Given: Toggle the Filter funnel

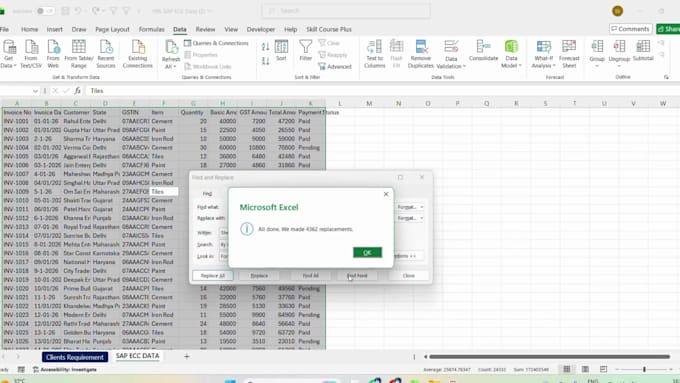Looking at the screenshot, I should 306,51.
